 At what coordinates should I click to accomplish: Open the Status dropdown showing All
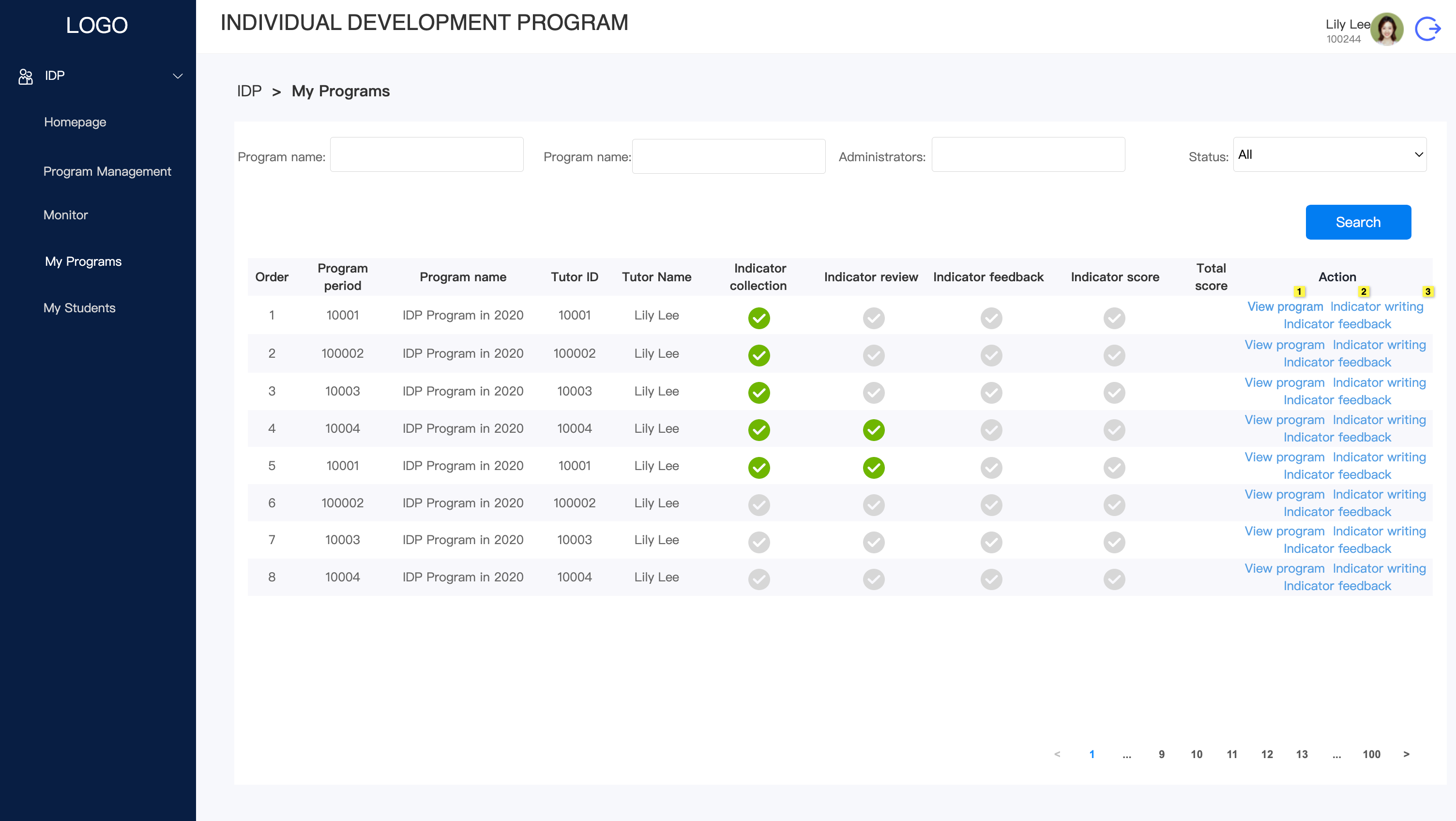click(x=1329, y=154)
